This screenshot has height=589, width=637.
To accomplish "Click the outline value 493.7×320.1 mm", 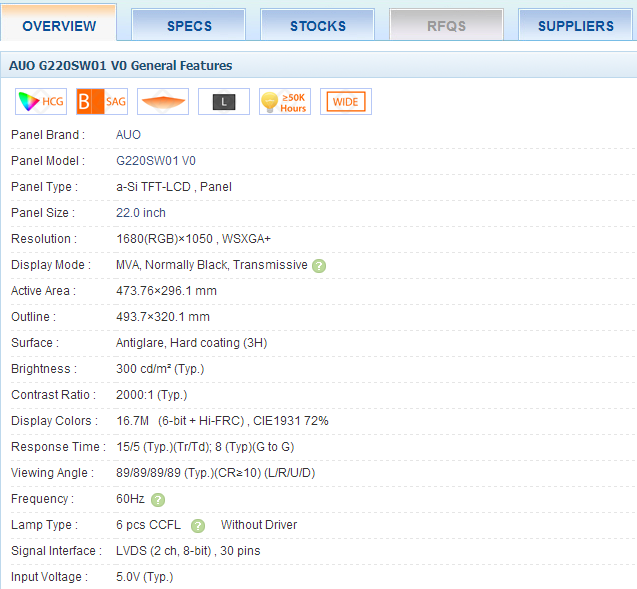I will (x=163, y=317).
